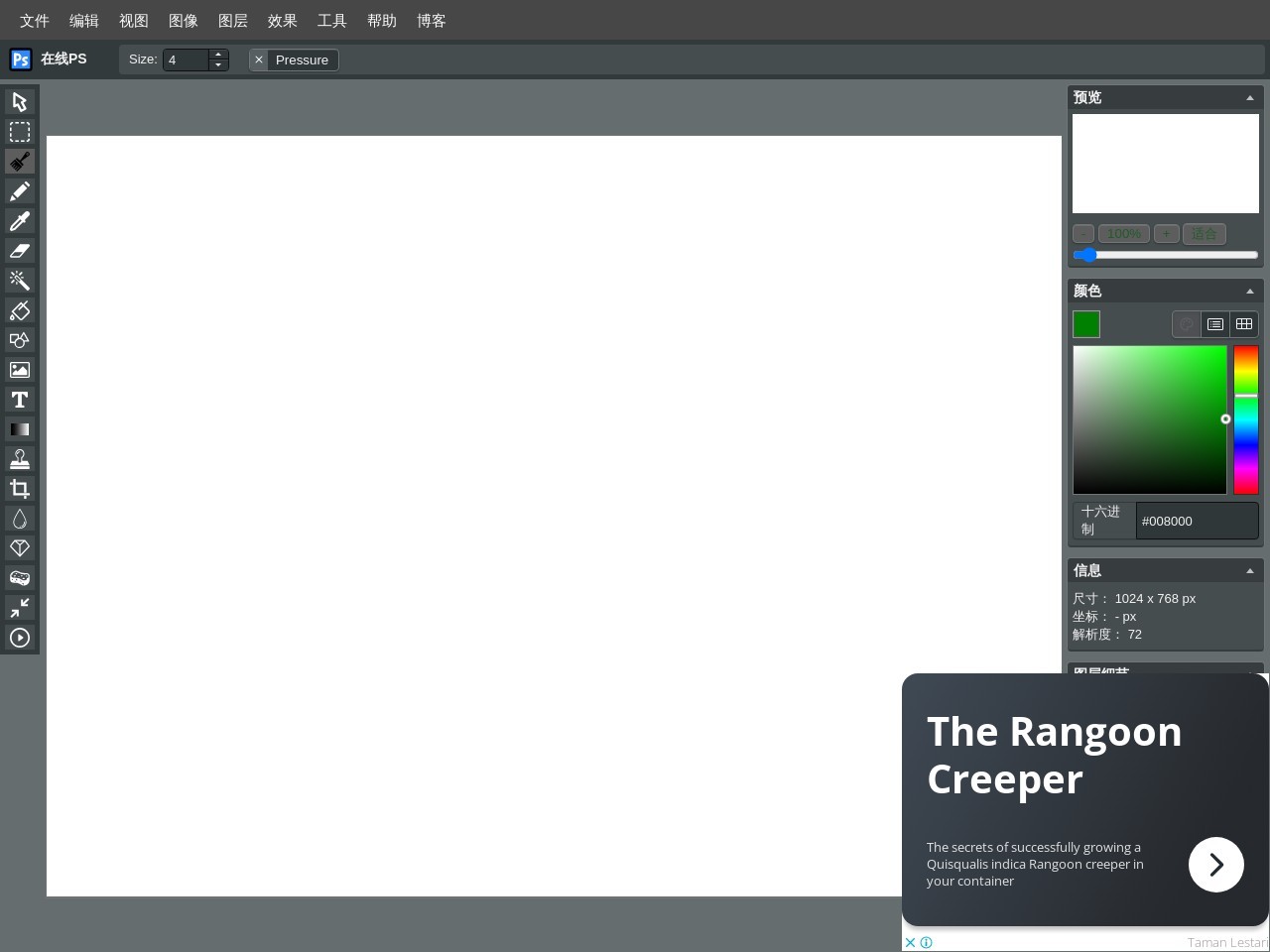Switch color picker to palette mode icon
The width and height of the screenshot is (1270, 952).
(1187, 324)
